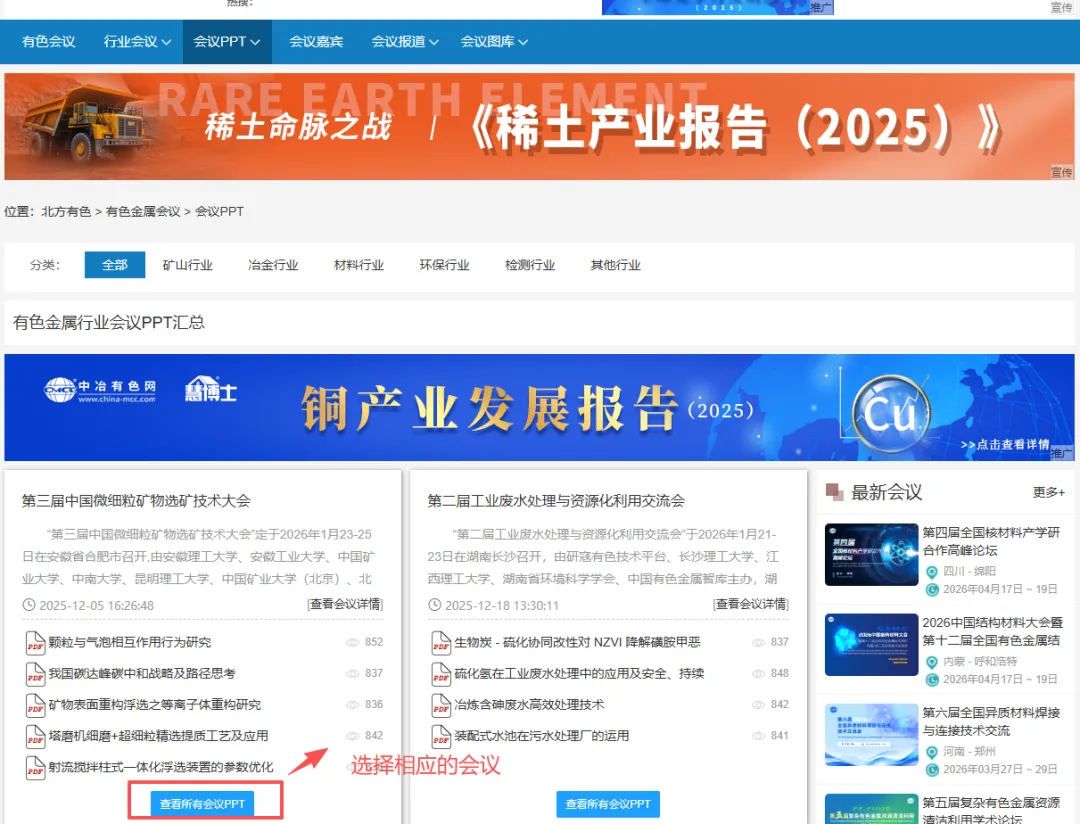Screen dimensions: 1080x824
Task: Click location pin icon next to 四川 - 绵阳
Action: pyautogui.click(x=932, y=572)
